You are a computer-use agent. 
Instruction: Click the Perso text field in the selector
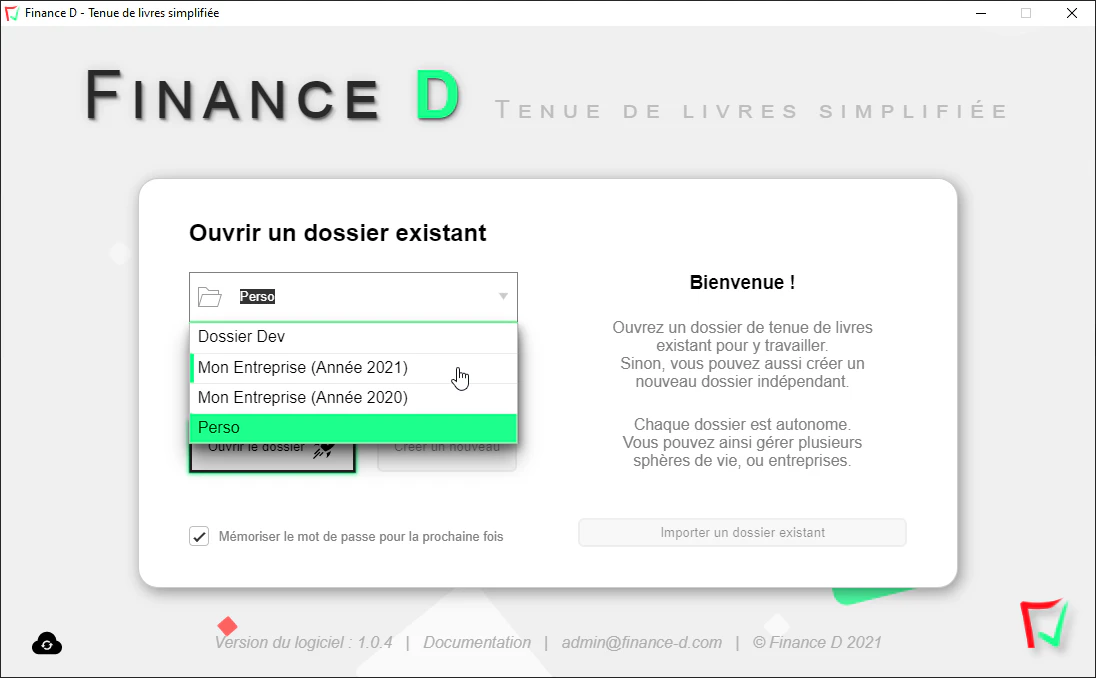click(x=257, y=296)
